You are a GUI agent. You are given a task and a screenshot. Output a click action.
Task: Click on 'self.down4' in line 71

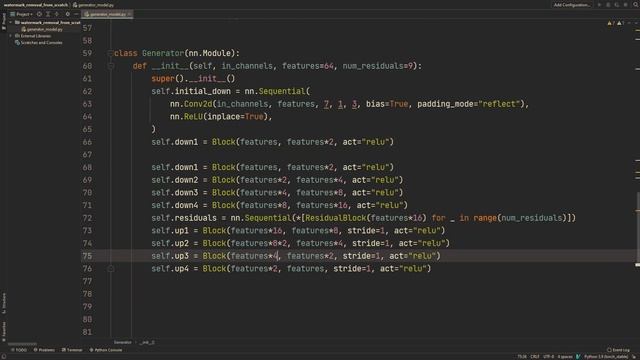click(x=175, y=205)
